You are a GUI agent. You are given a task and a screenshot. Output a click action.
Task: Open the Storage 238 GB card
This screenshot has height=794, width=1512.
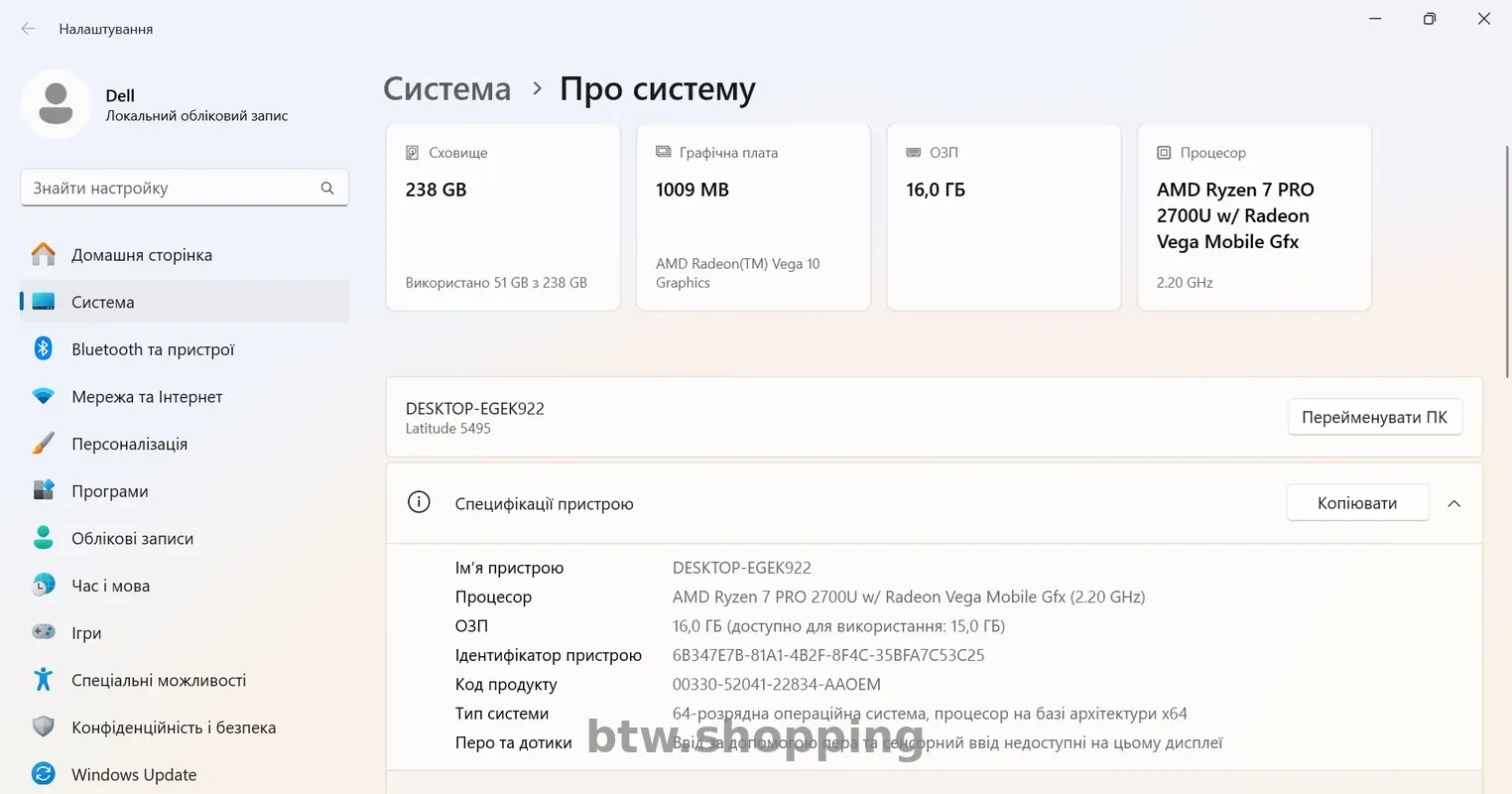[502, 216]
